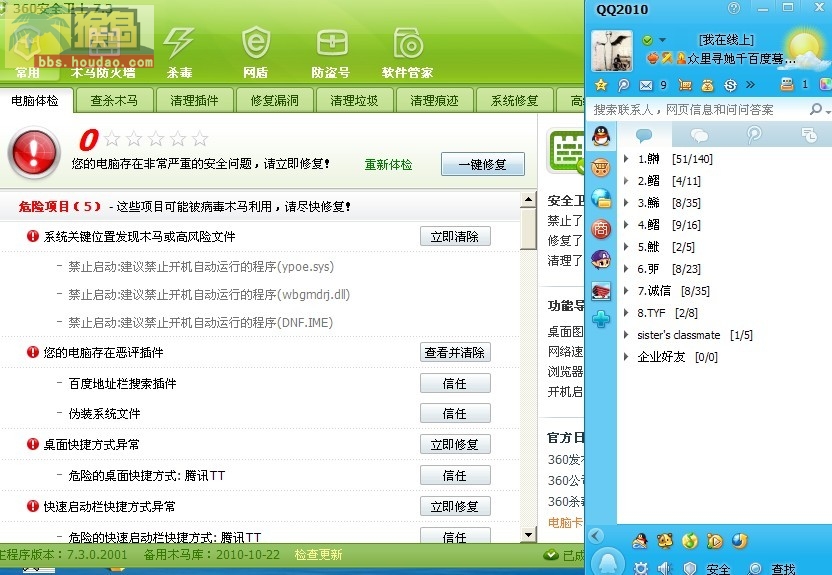The image size is (832, 575).
Task: Switch to the 清理插件 tab
Action: (194, 100)
